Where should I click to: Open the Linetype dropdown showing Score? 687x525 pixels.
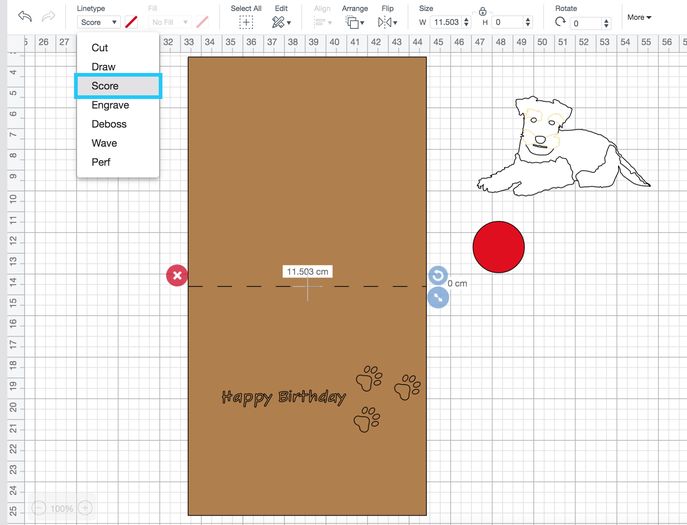pyautogui.click(x=98, y=22)
